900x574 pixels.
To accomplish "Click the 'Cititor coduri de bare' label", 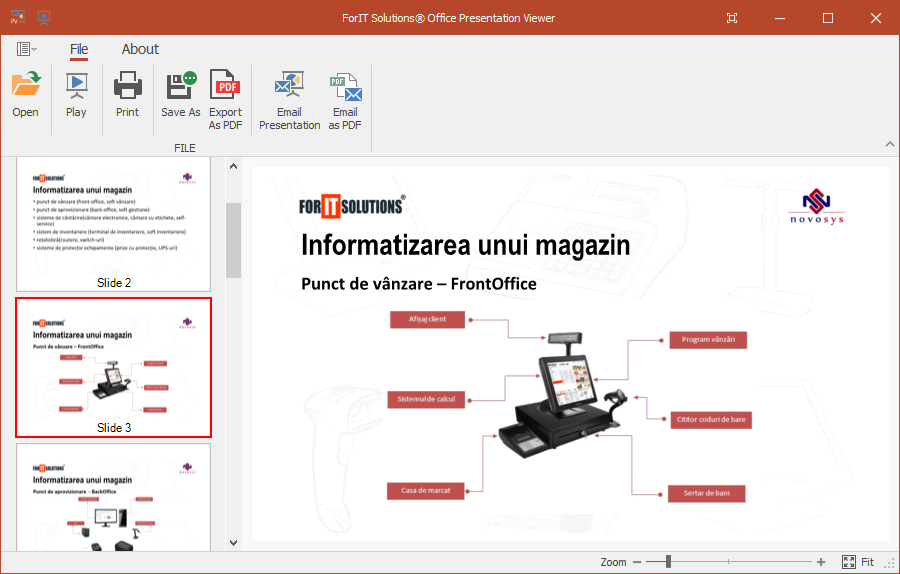I will 711,420.
